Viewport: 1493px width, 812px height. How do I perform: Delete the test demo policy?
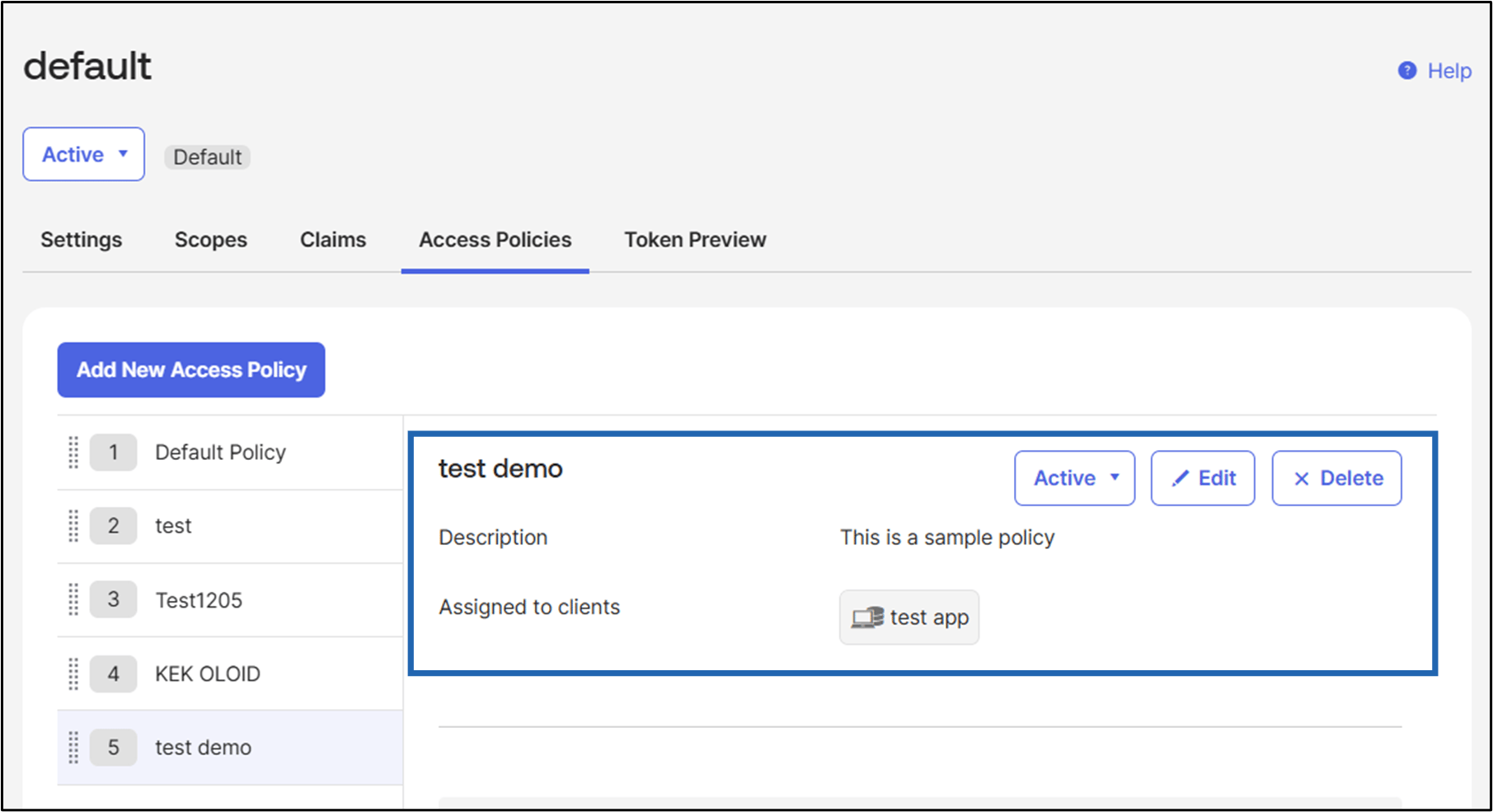pos(1336,478)
